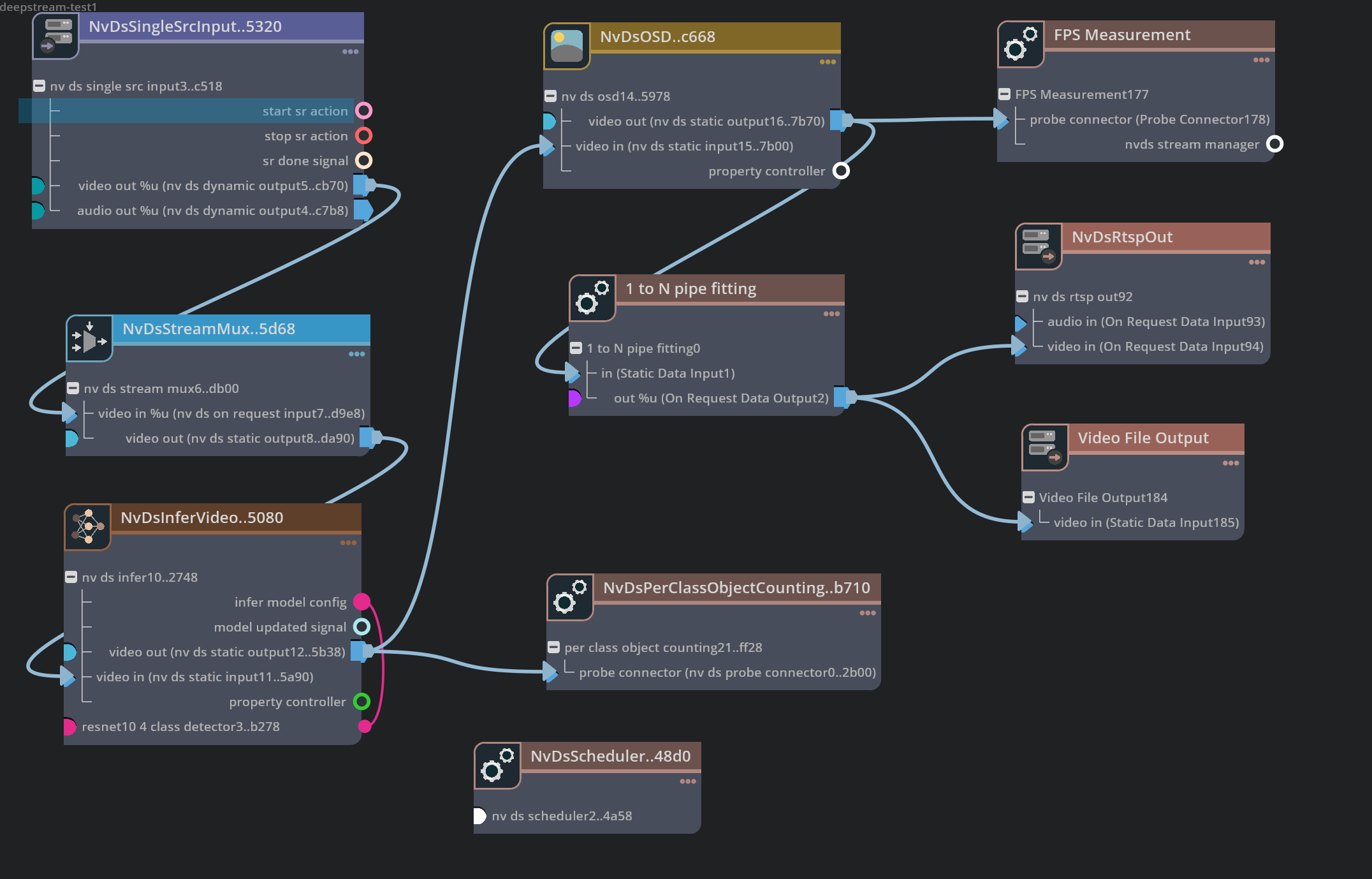Click the NvDsRtspOut node title

[1121, 237]
